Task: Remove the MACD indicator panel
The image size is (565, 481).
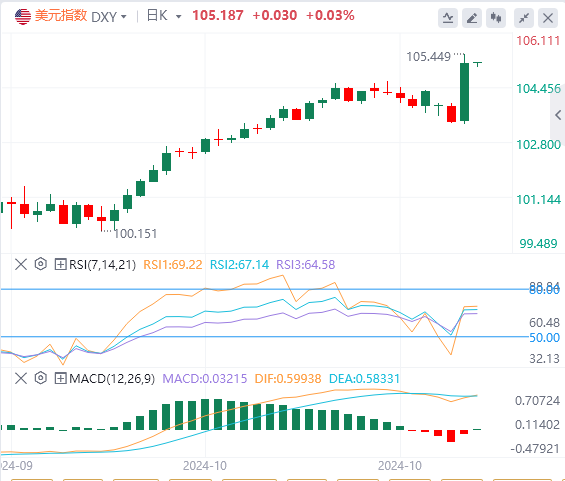Action: click(x=21, y=378)
